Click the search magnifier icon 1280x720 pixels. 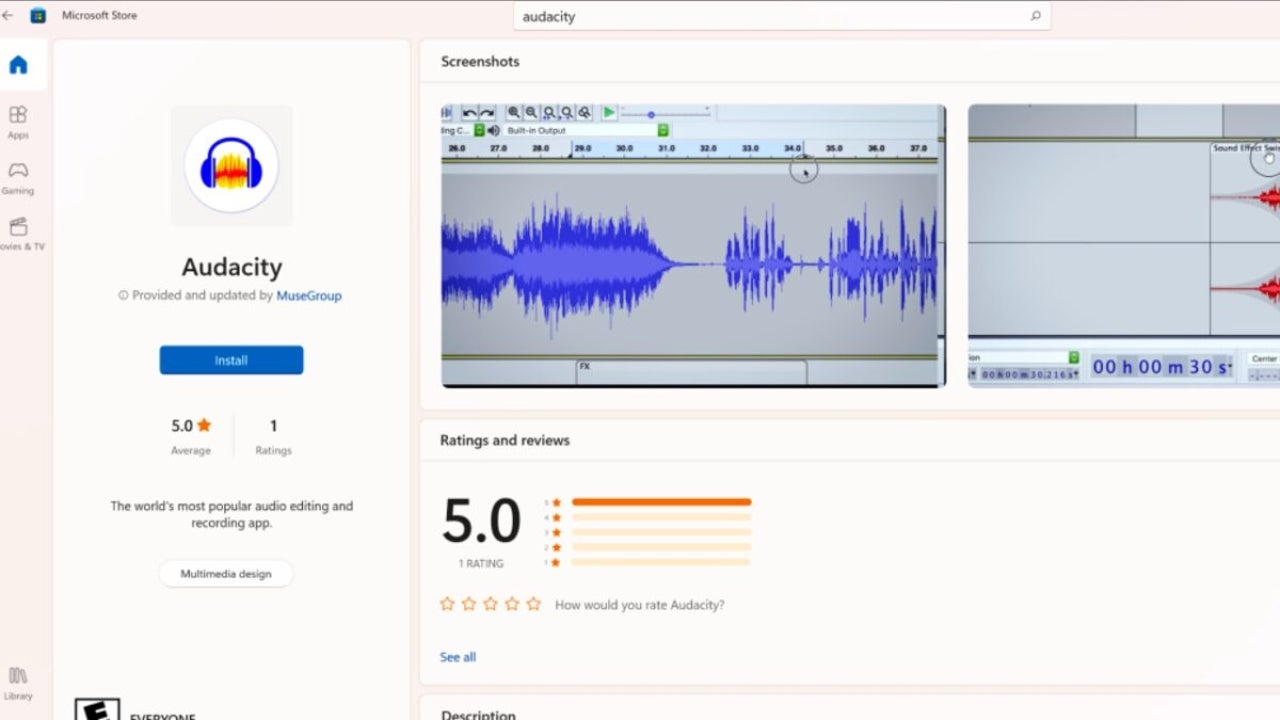tap(1035, 16)
